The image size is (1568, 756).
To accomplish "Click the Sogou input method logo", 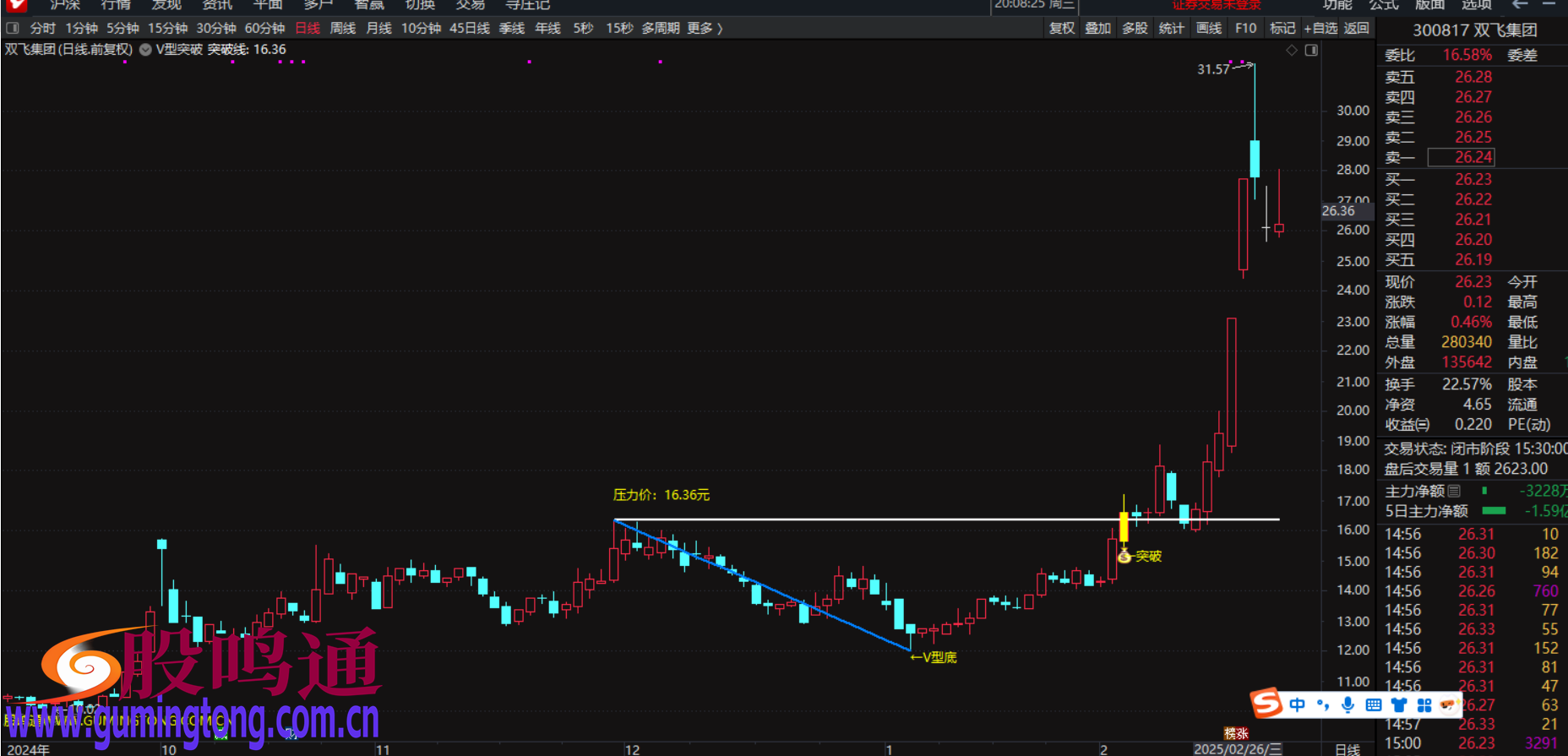I will click(1267, 704).
